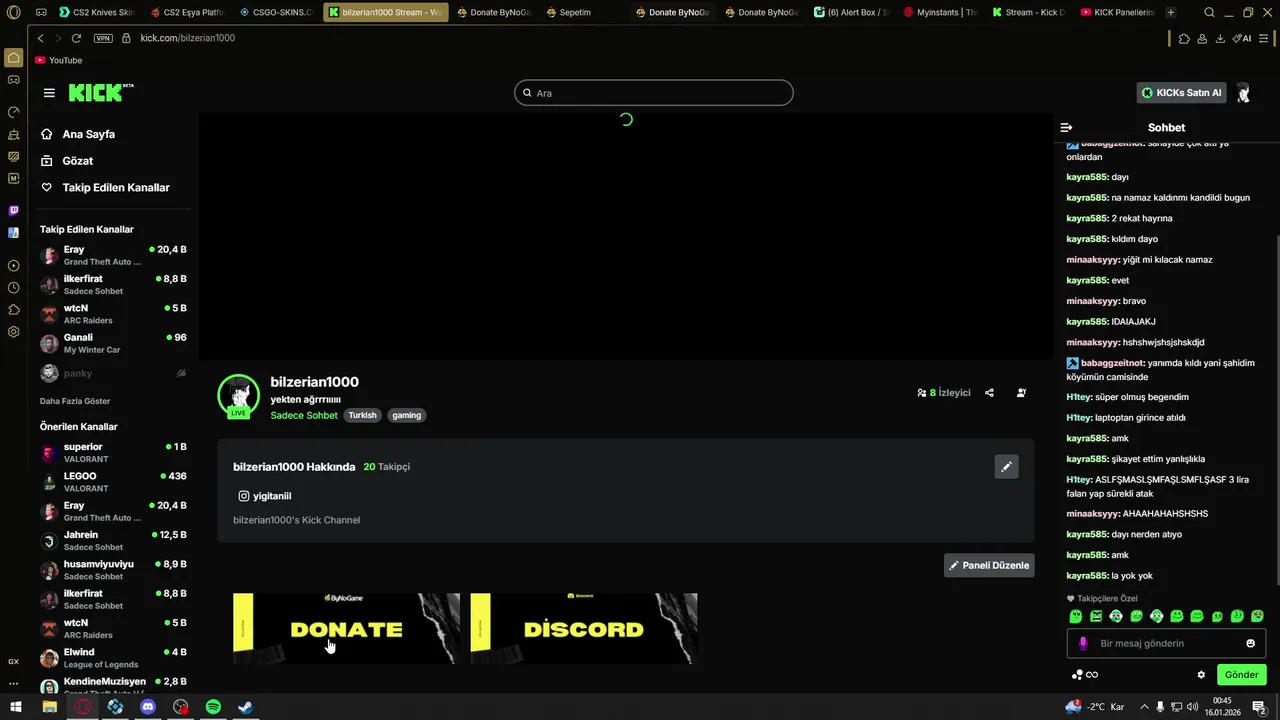Image resolution: width=1280 pixels, height=720 pixels.
Task: Click the Ara search field
Action: (653, 93)
